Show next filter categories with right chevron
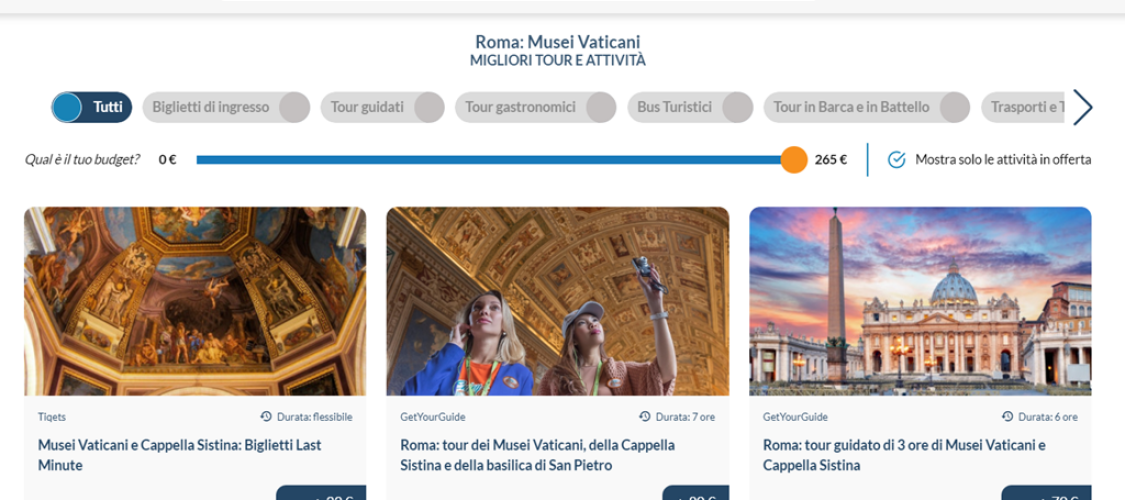The width and height of the screenshot is (1125, 500). pos(1082,107)
